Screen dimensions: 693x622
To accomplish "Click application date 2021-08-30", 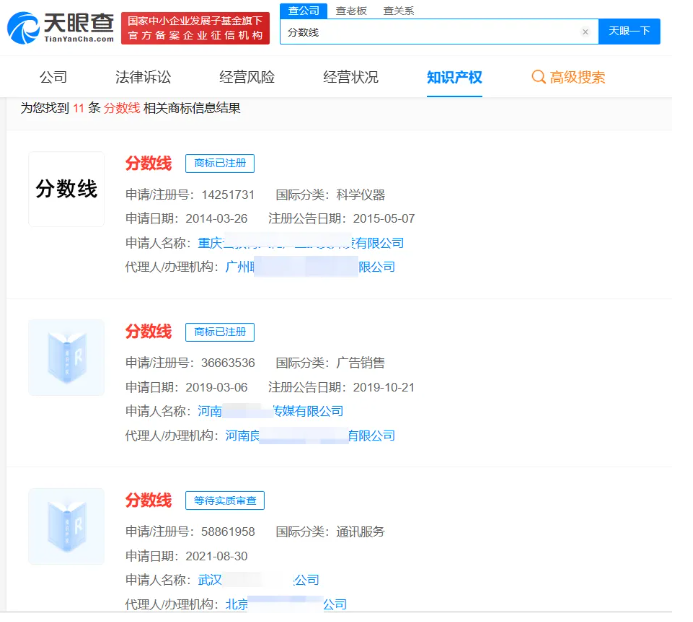I will click(x=217, y=556).
